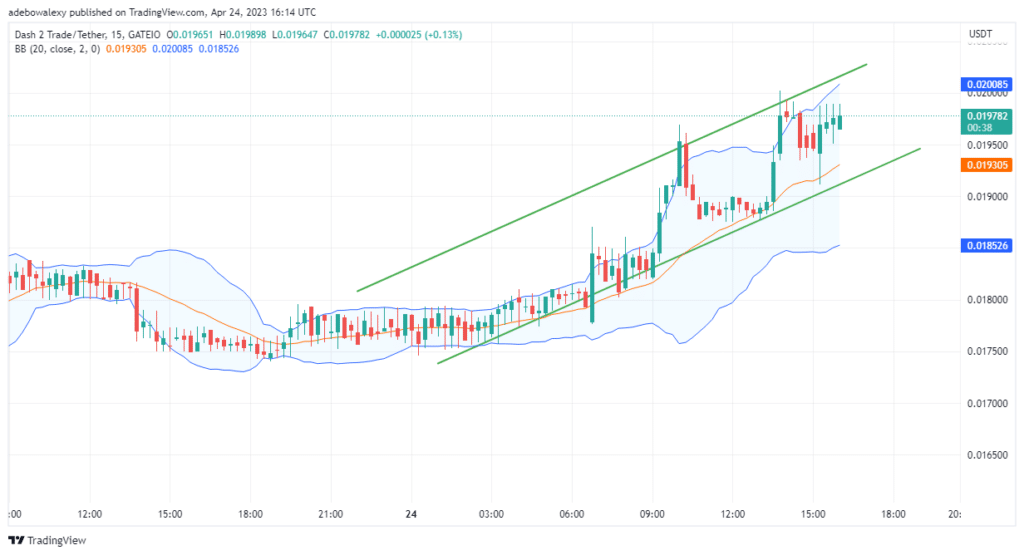Click the 0.019000 price scale value
Viewport: 1024px width, 555px height.
(x=987, y=197)
